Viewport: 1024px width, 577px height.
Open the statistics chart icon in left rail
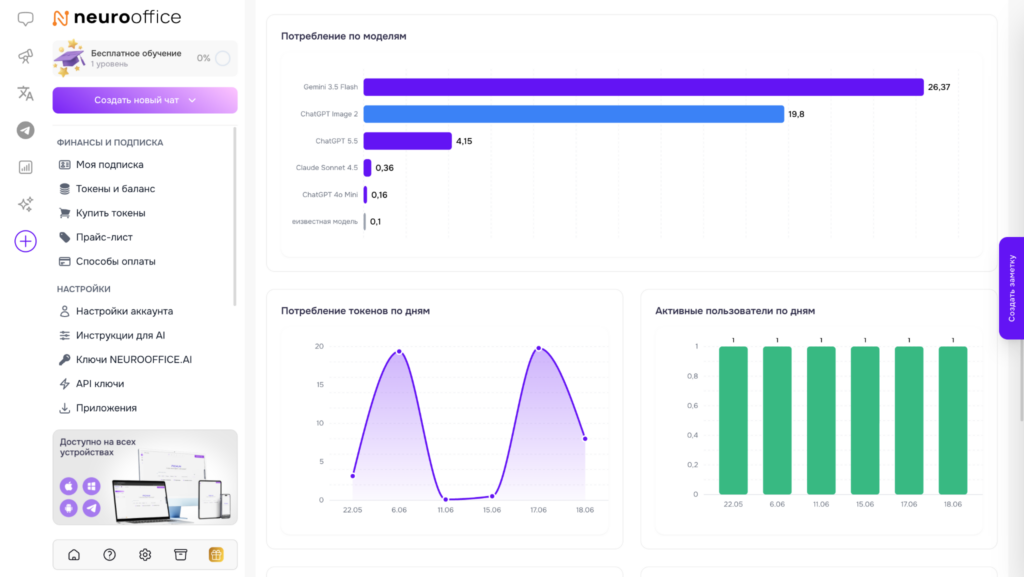tap(25, 168)
